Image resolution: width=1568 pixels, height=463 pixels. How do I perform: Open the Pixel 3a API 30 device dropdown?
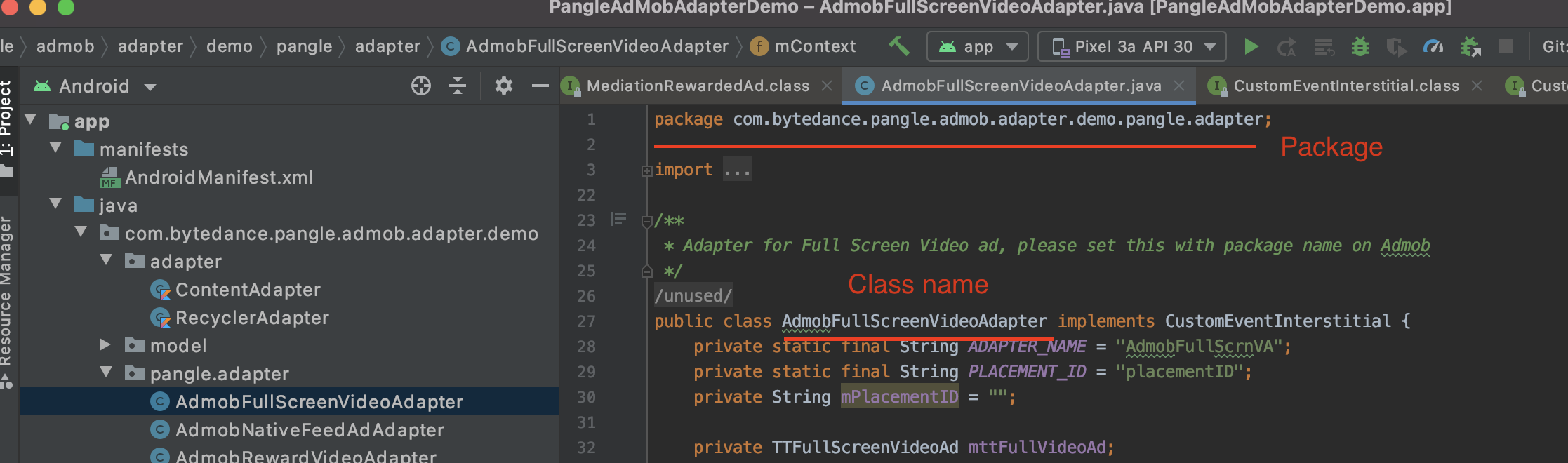pos(1132,46)
